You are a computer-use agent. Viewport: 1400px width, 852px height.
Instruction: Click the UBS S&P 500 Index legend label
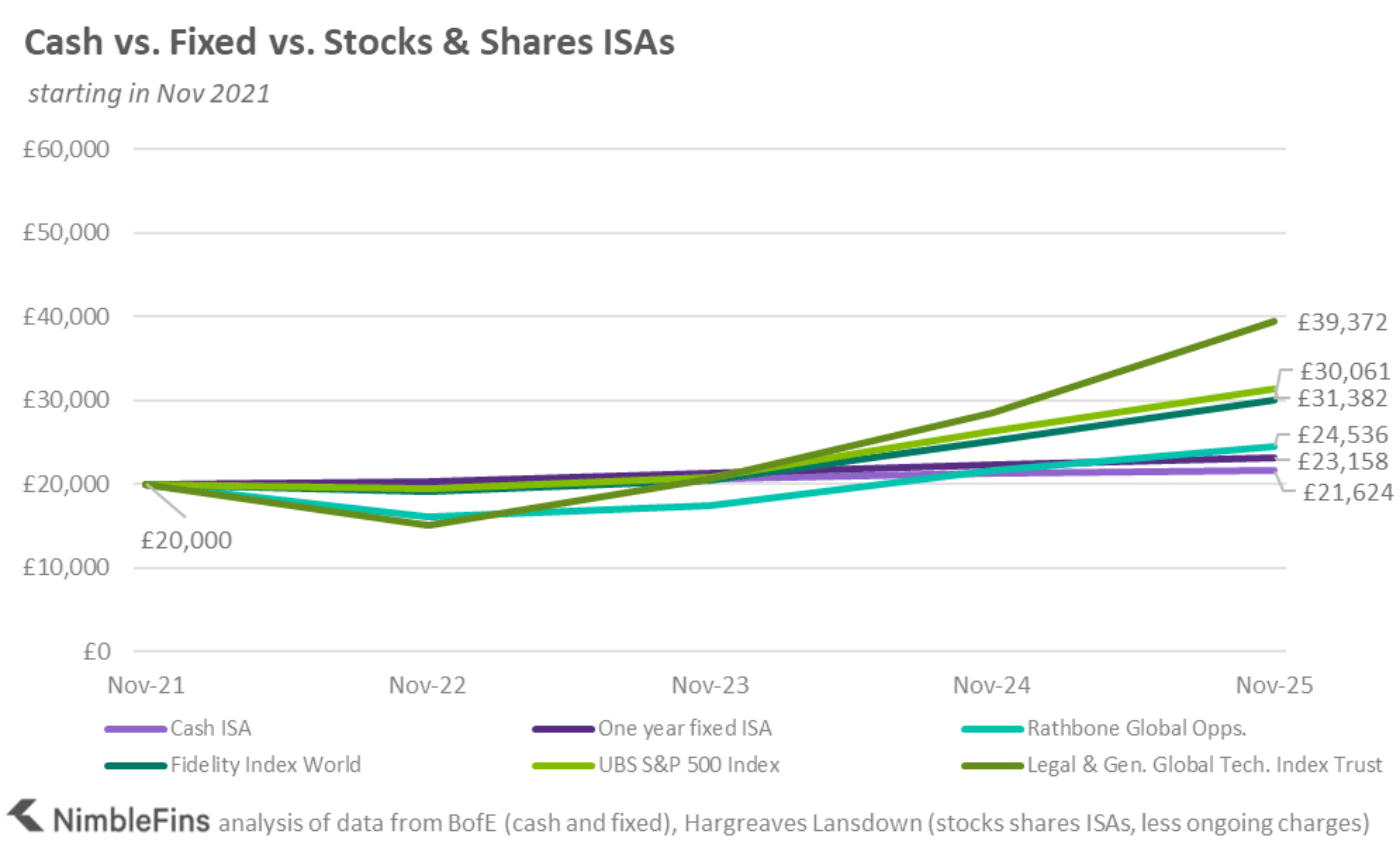tap(689, 766)
